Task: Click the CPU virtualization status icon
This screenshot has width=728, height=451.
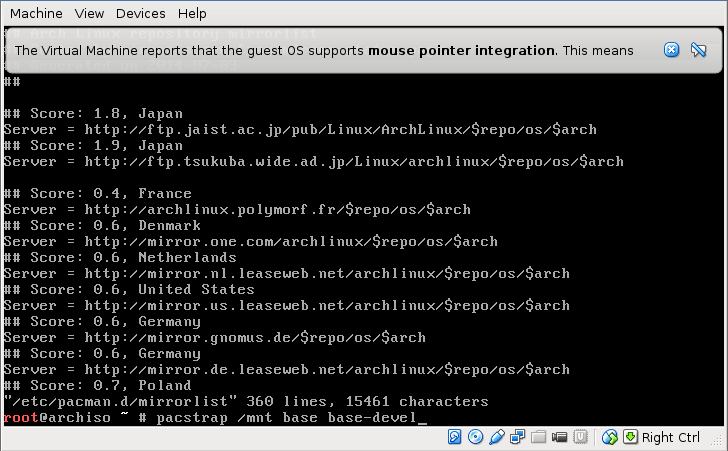Action: click(580, 437)
